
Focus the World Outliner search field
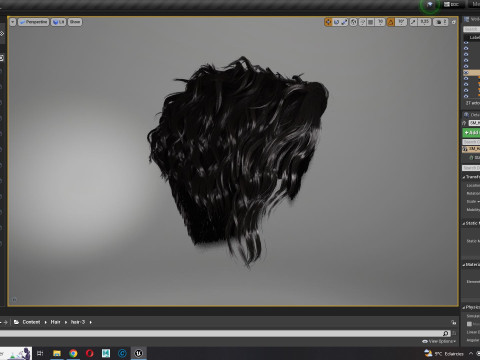(x=471, y=30)
